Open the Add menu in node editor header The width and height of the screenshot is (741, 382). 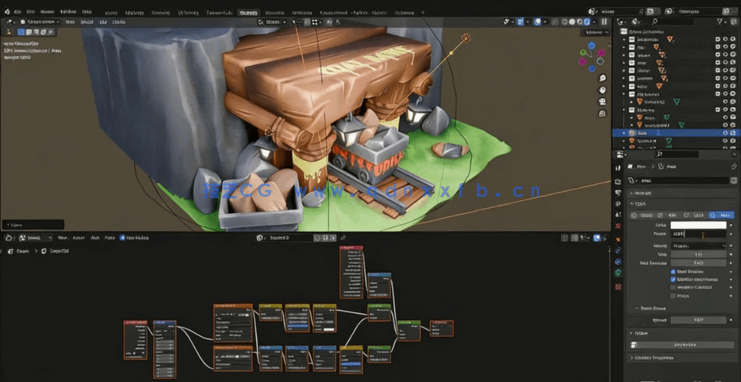pyautogui.click(x=95, y=238)
